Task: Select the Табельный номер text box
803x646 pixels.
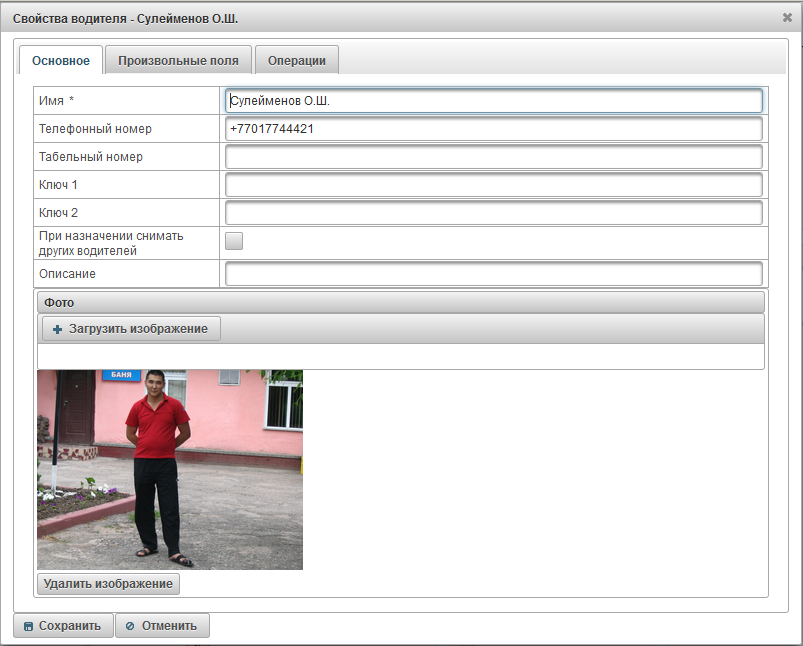Action: point(494,157)
